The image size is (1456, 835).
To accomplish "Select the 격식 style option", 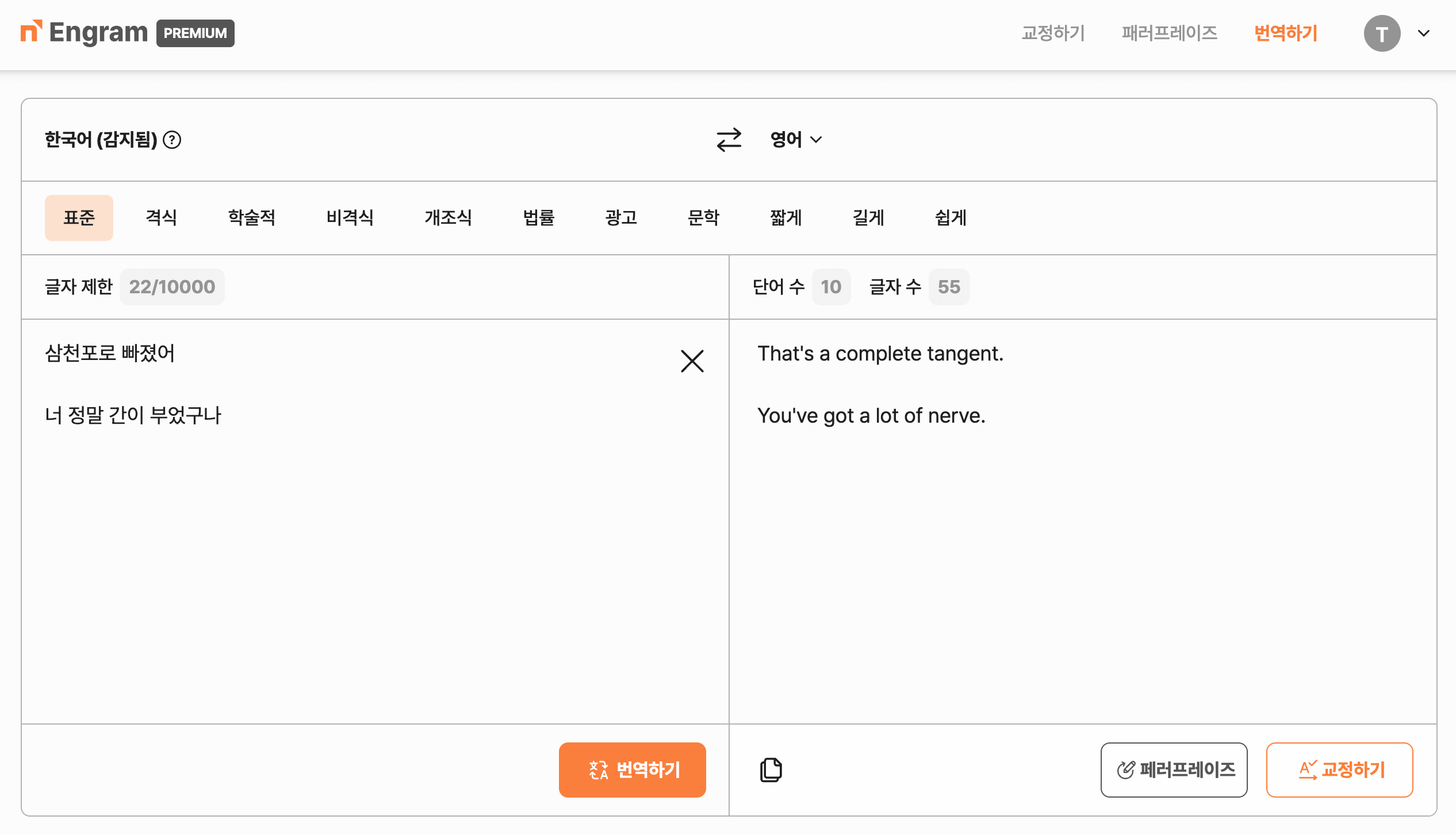I will (161, 218).
